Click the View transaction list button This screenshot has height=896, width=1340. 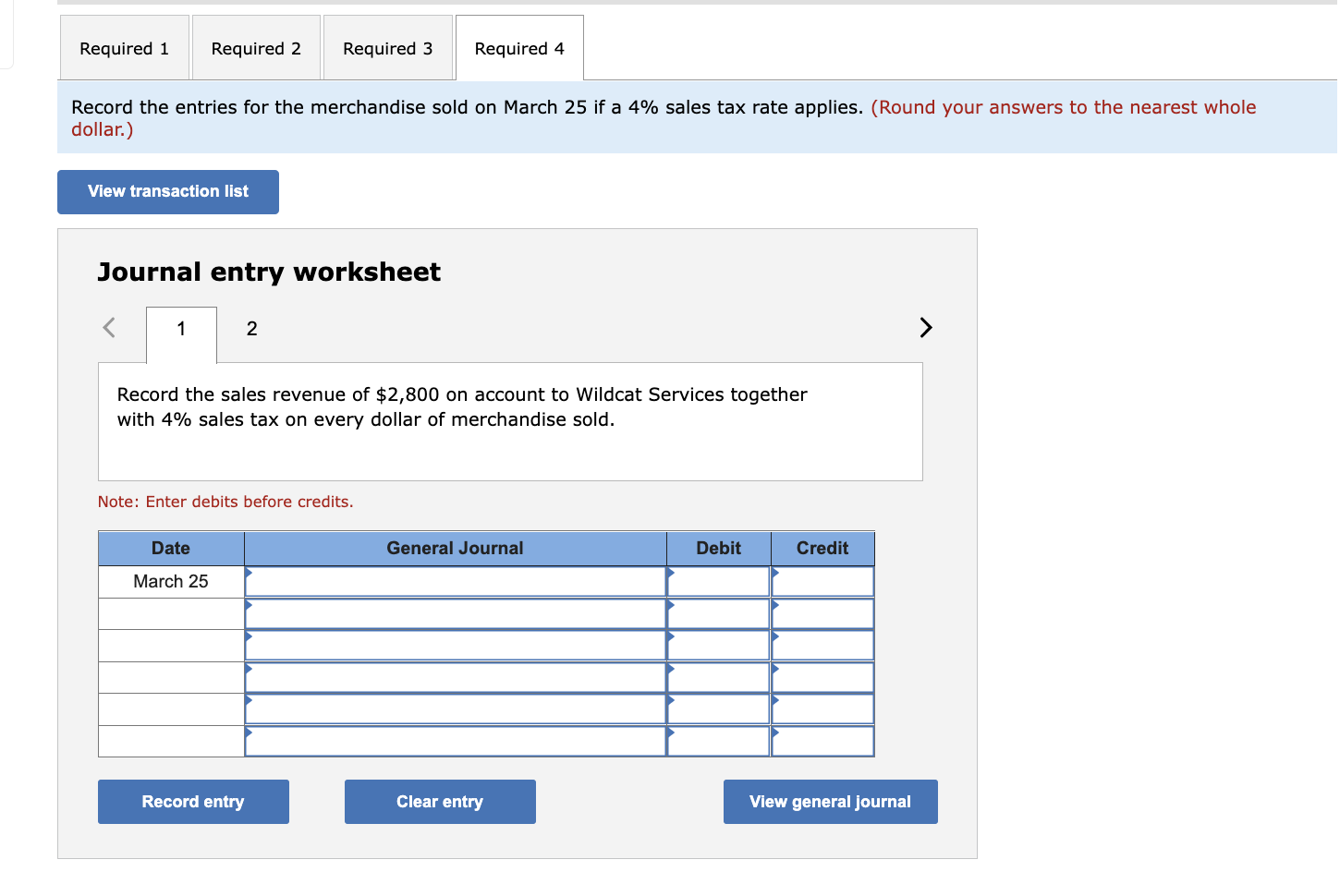[x=168, y=192]
